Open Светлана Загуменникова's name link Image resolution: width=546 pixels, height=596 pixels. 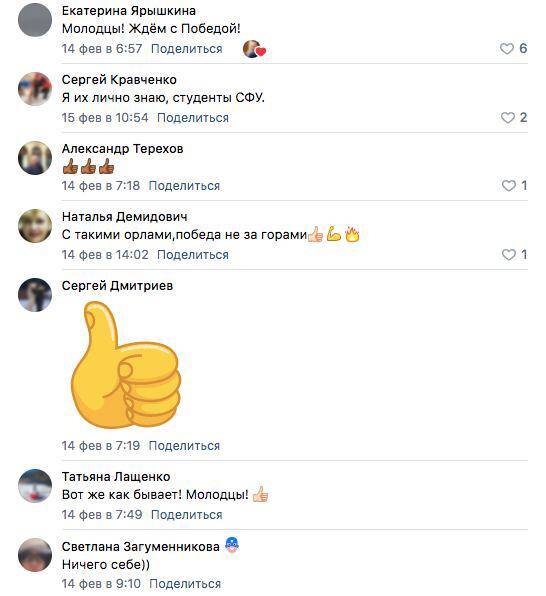click(x=141, y=547)
